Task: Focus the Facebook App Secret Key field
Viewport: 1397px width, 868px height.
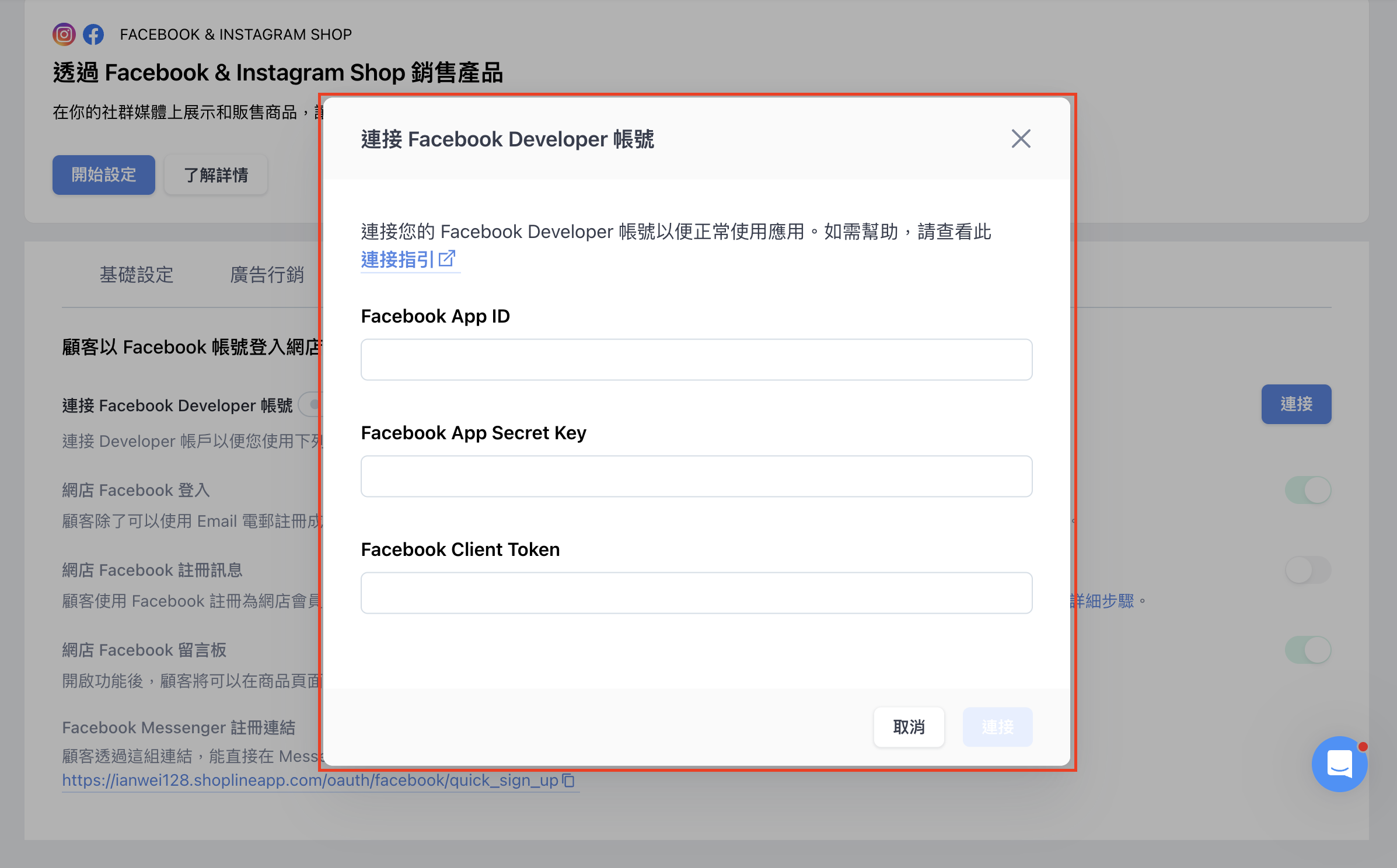Action: [696, 476]
